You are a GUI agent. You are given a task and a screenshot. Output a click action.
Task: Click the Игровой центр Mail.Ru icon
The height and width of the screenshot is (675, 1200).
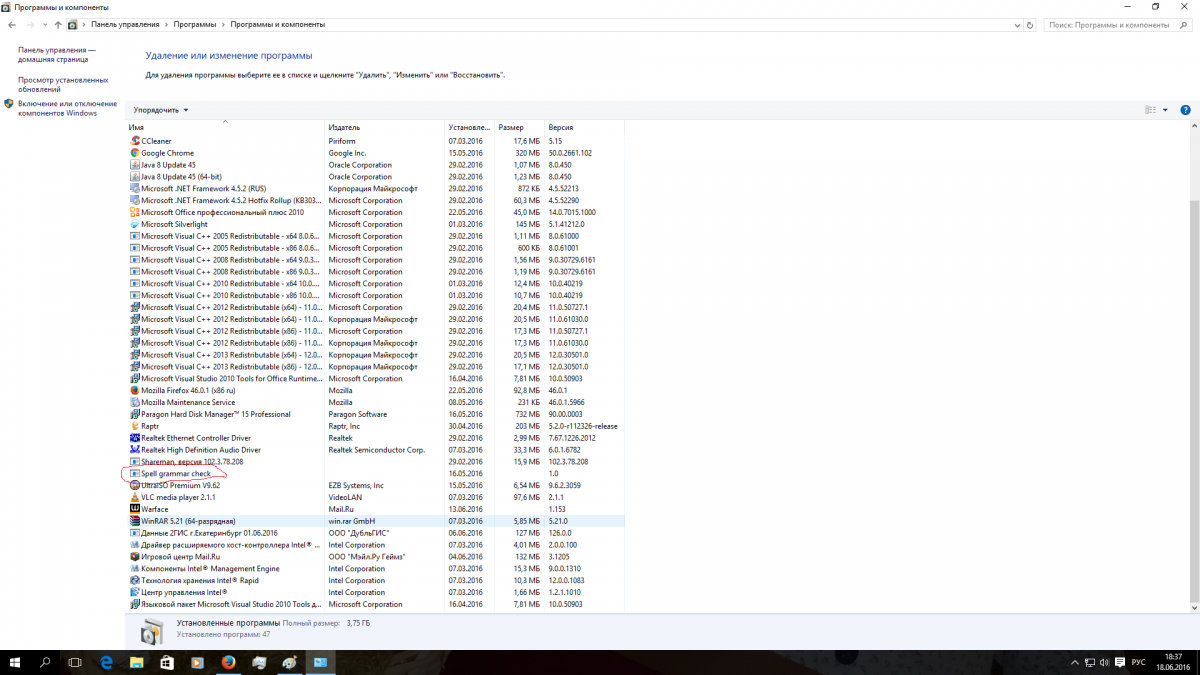pyautogui.click(x=135, y=557)
